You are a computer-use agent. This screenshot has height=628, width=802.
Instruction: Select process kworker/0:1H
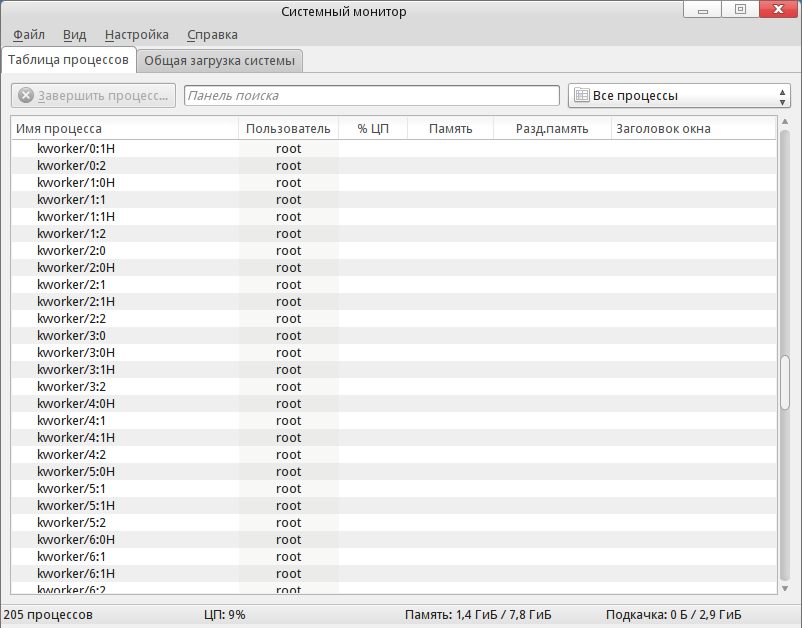pyautogui.click(x=394, y=149)
